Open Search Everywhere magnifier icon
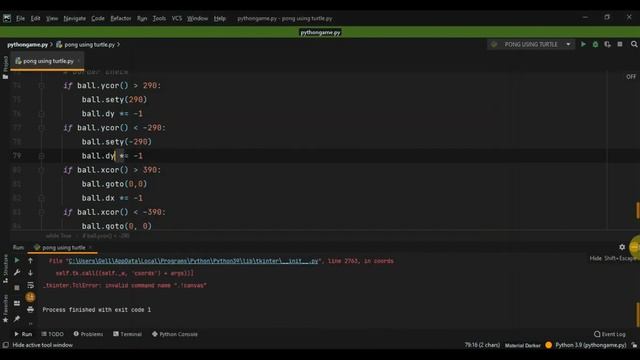The height and width of the screenshot is (360, 640). click(x=634, y=44)
